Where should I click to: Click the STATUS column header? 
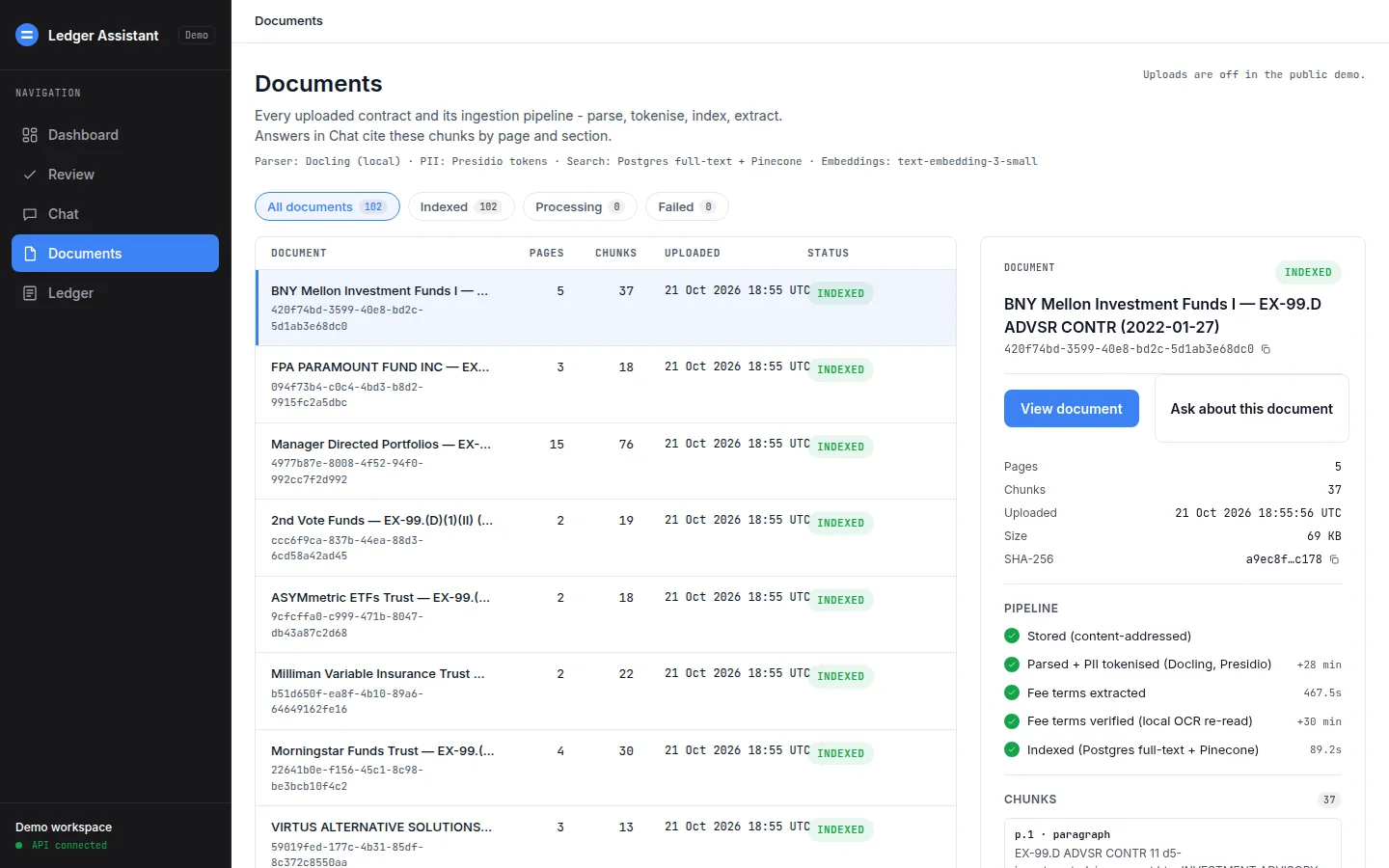tap(829, 253)
